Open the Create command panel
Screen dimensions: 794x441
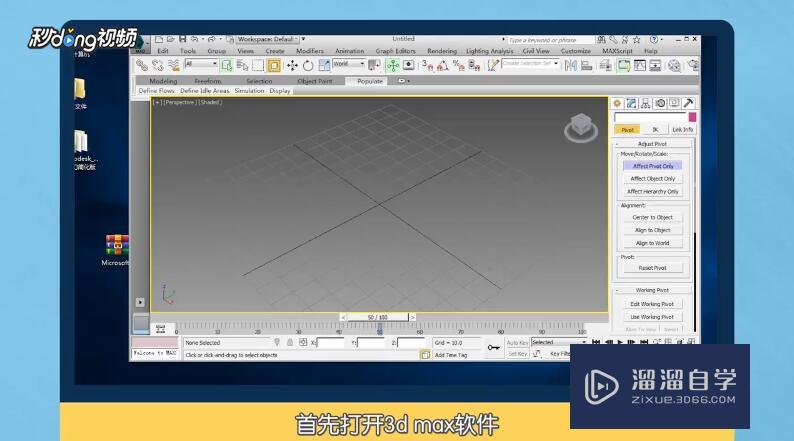(617, 103)
